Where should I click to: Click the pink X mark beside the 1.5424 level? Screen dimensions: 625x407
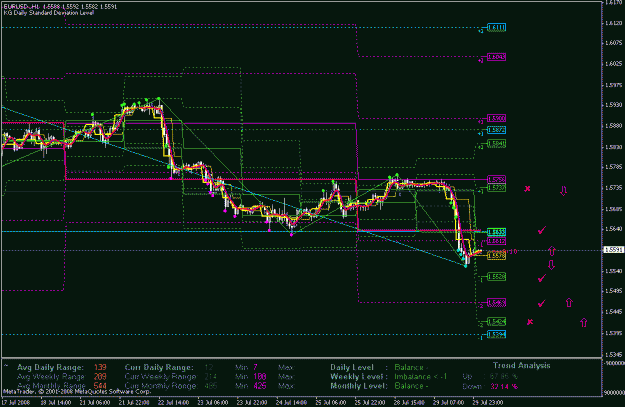tap(530, 322)
